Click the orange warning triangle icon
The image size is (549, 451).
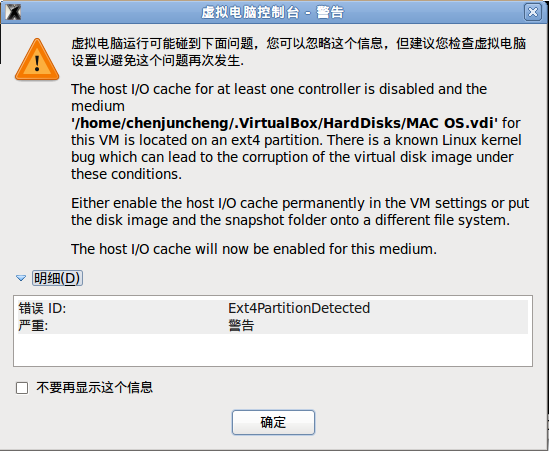click(37, 60)
